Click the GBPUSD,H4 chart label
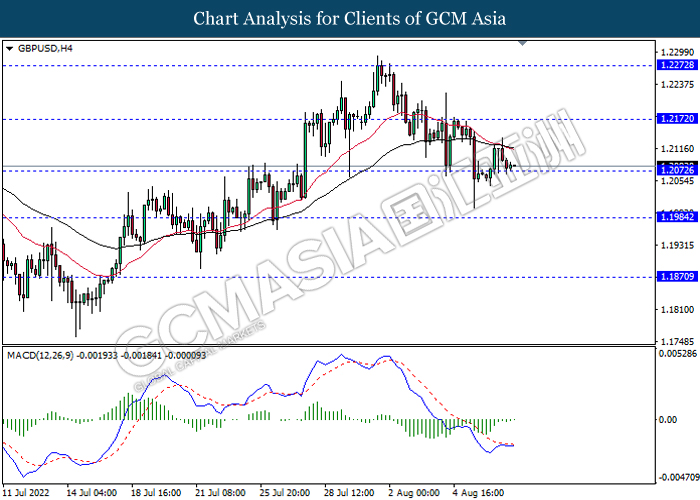This screenshot has width=700, height=500. point(45,48)
